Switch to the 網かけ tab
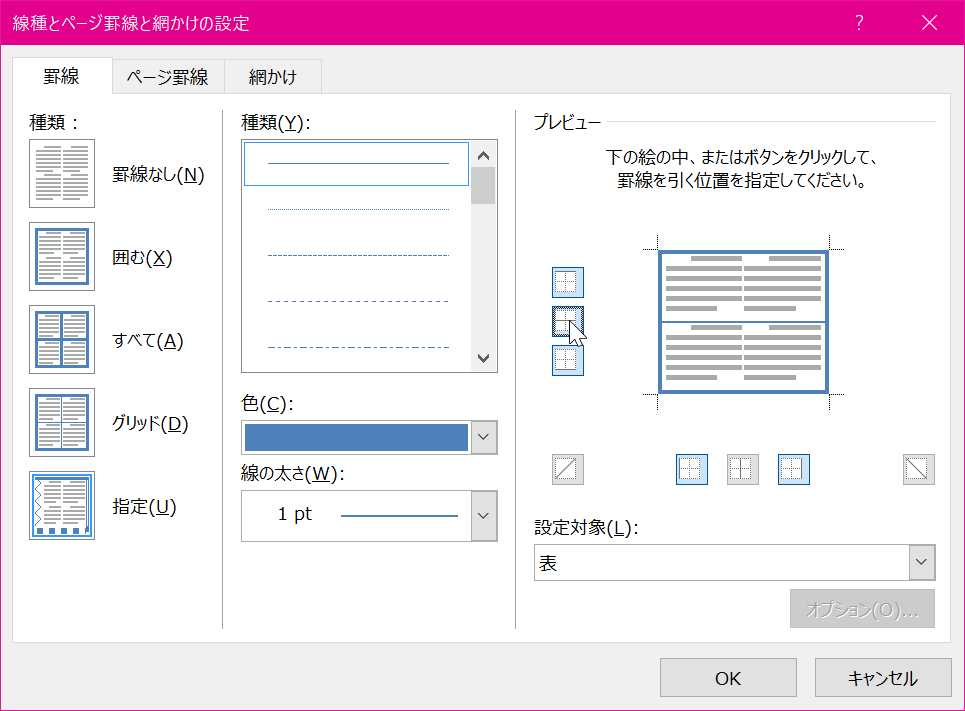Viewport: 965px width, 711px height. pos(273,77)
